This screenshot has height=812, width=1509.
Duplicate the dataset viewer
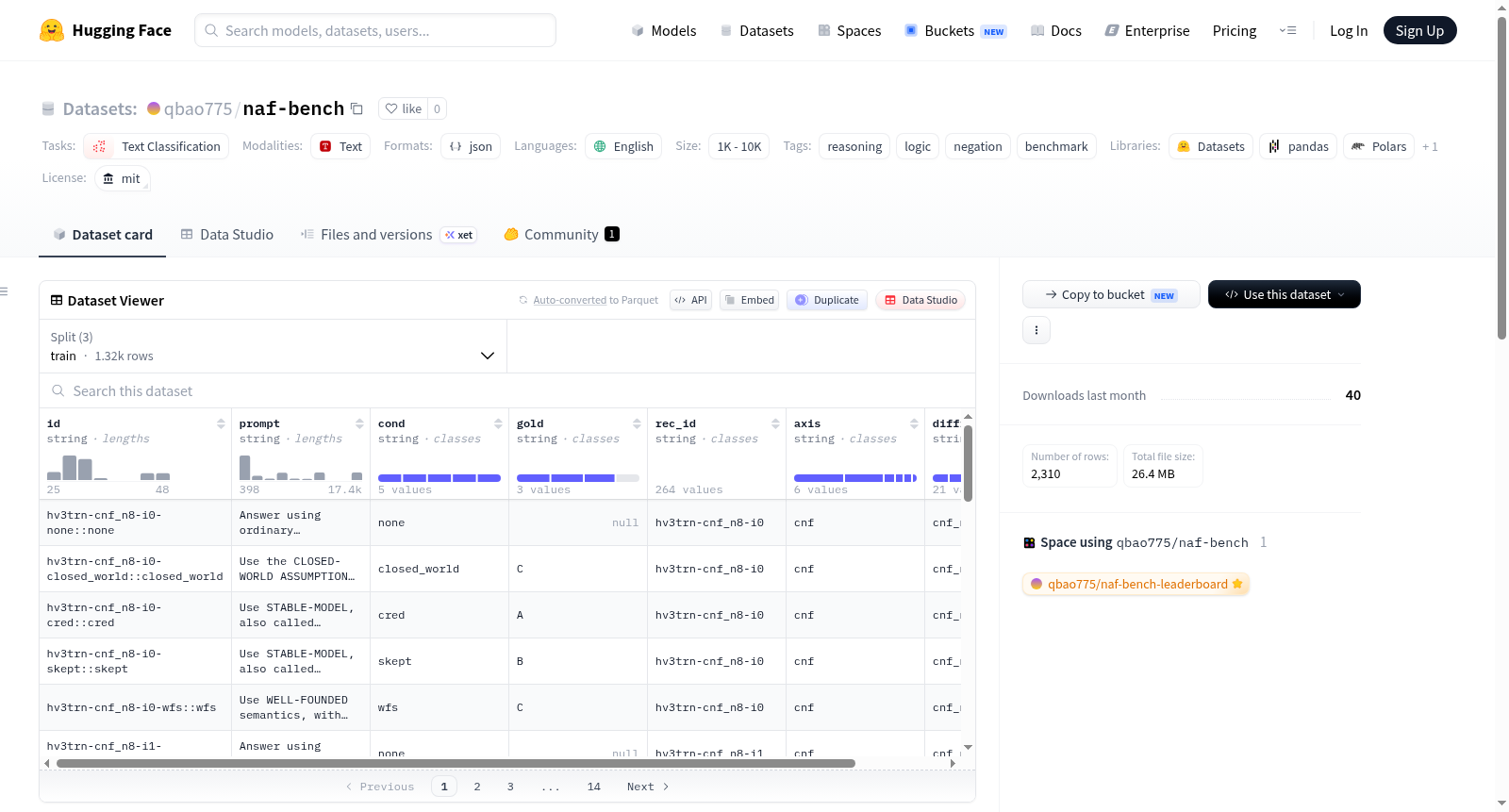[x=827, y=300]
